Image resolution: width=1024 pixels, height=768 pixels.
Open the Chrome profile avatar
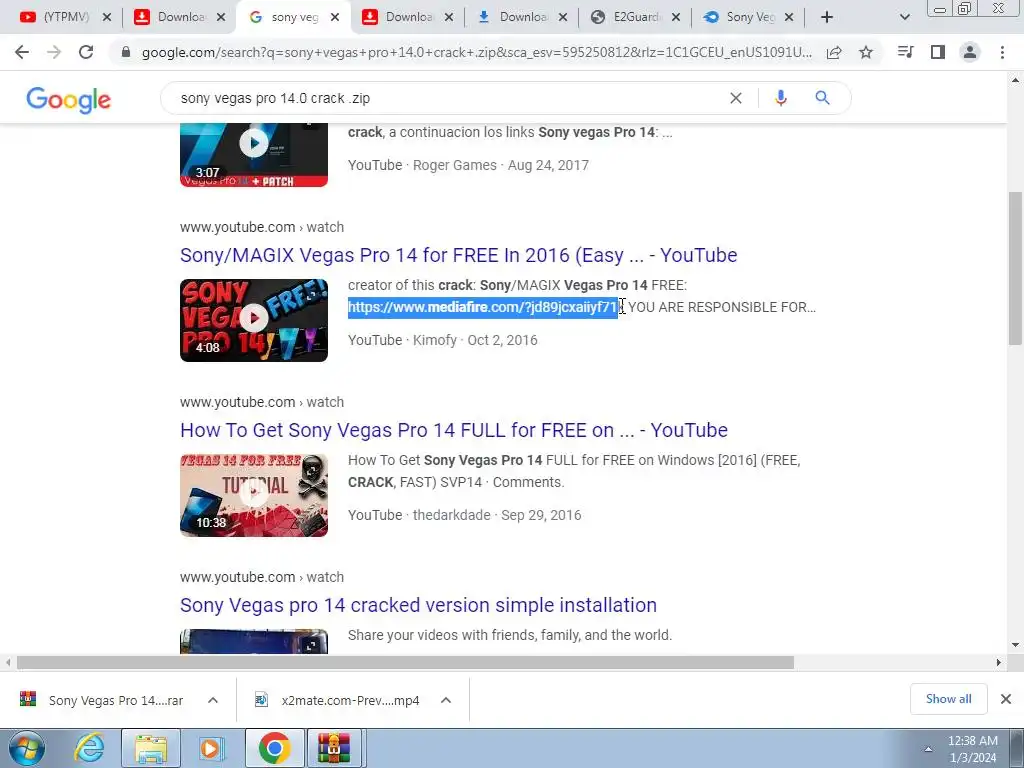pyautogui.click(x=970, y=52)
